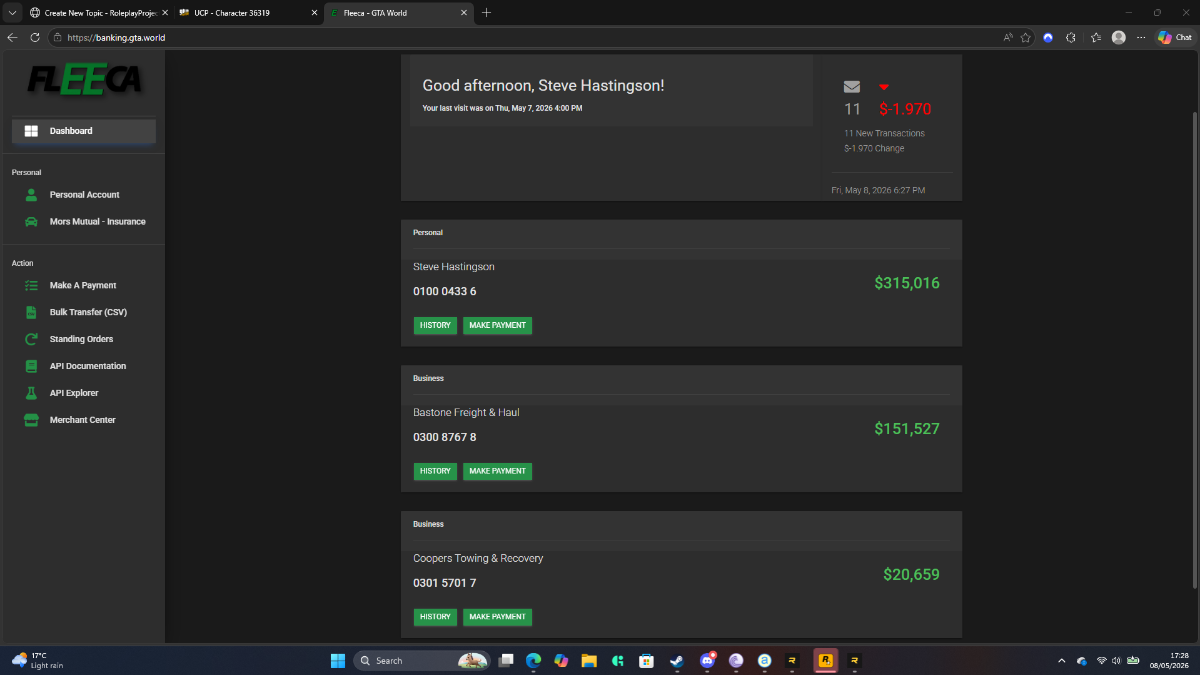Viewport: 1200px width, 675px height.
Task: Click the API Explorer flask icon
Action: [x=31, y=393]
